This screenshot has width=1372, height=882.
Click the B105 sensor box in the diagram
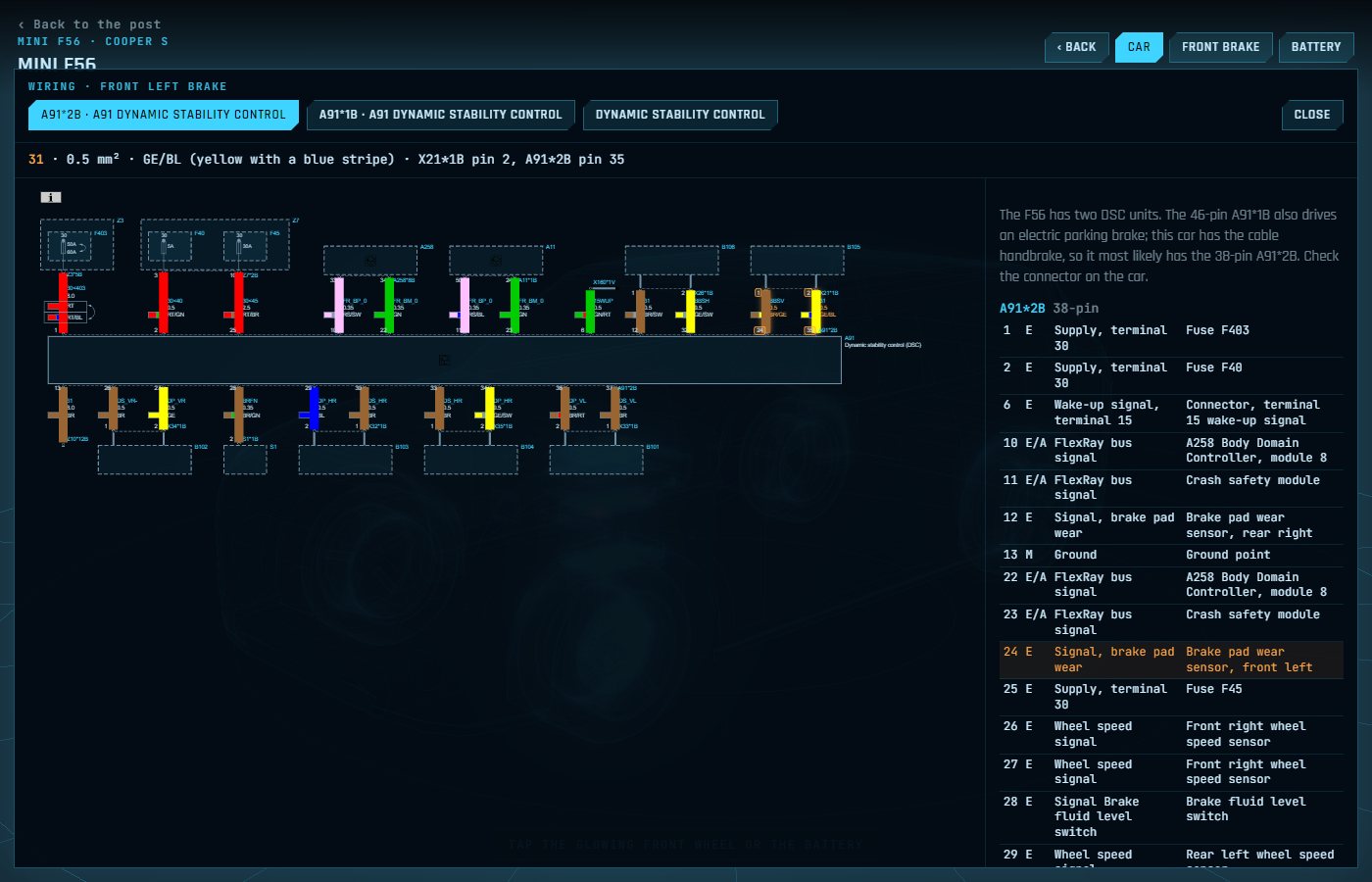pyautogui.click(x=797, y=261)
